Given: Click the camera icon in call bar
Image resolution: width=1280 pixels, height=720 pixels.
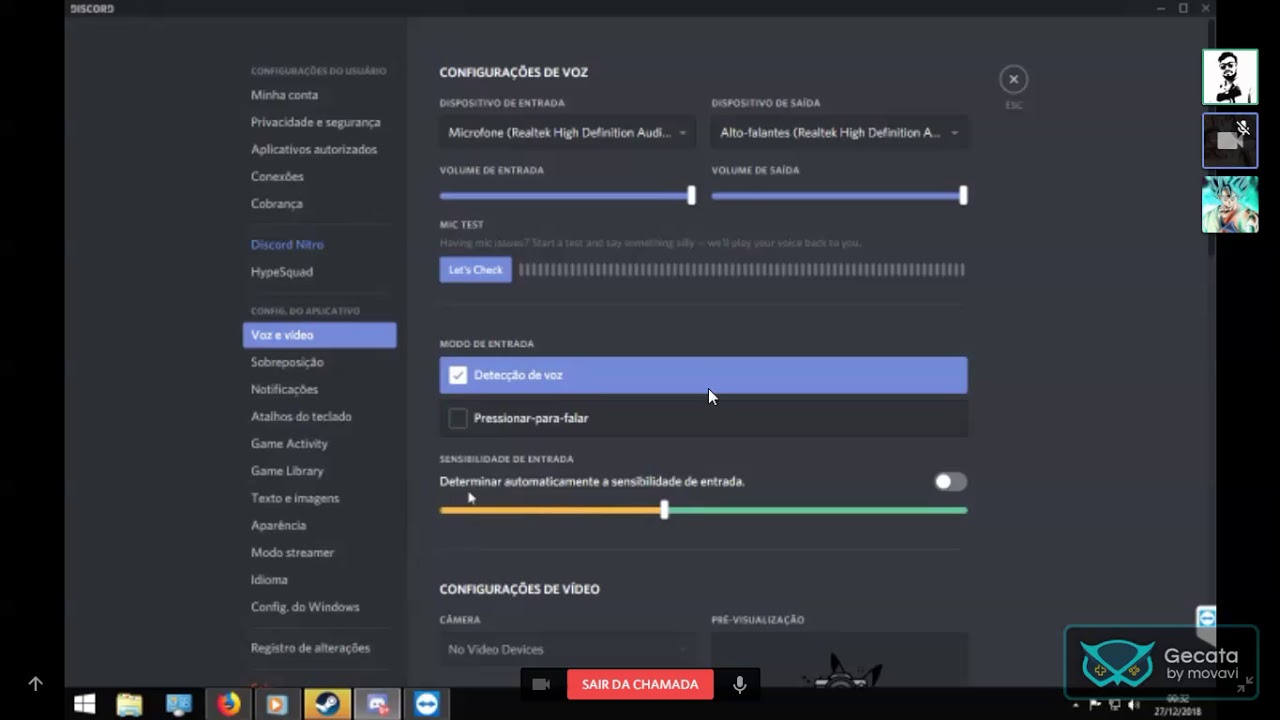Looking at the screenshot, I should tap(541, 684).
